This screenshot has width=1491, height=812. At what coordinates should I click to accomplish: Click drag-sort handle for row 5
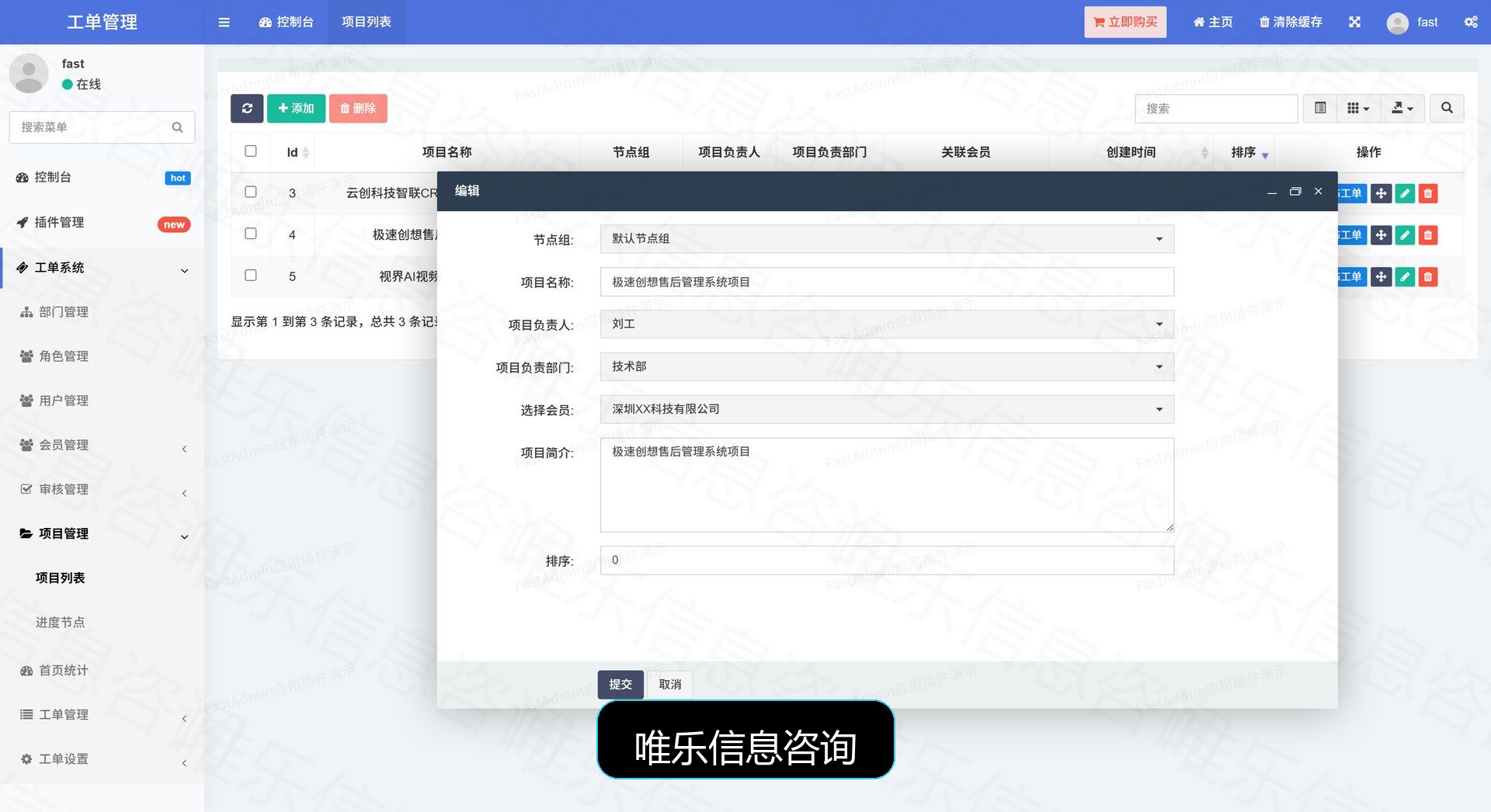tap(1381, 276)
